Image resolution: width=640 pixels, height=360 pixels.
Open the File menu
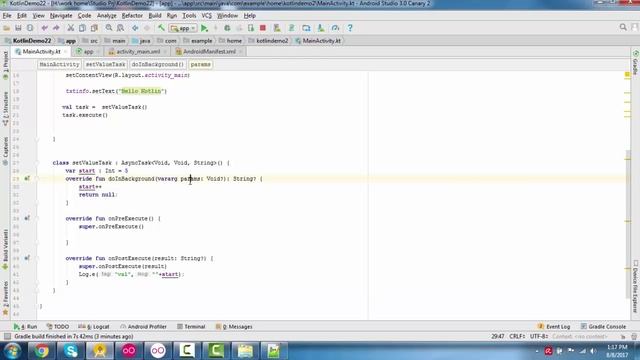(7, 16)
